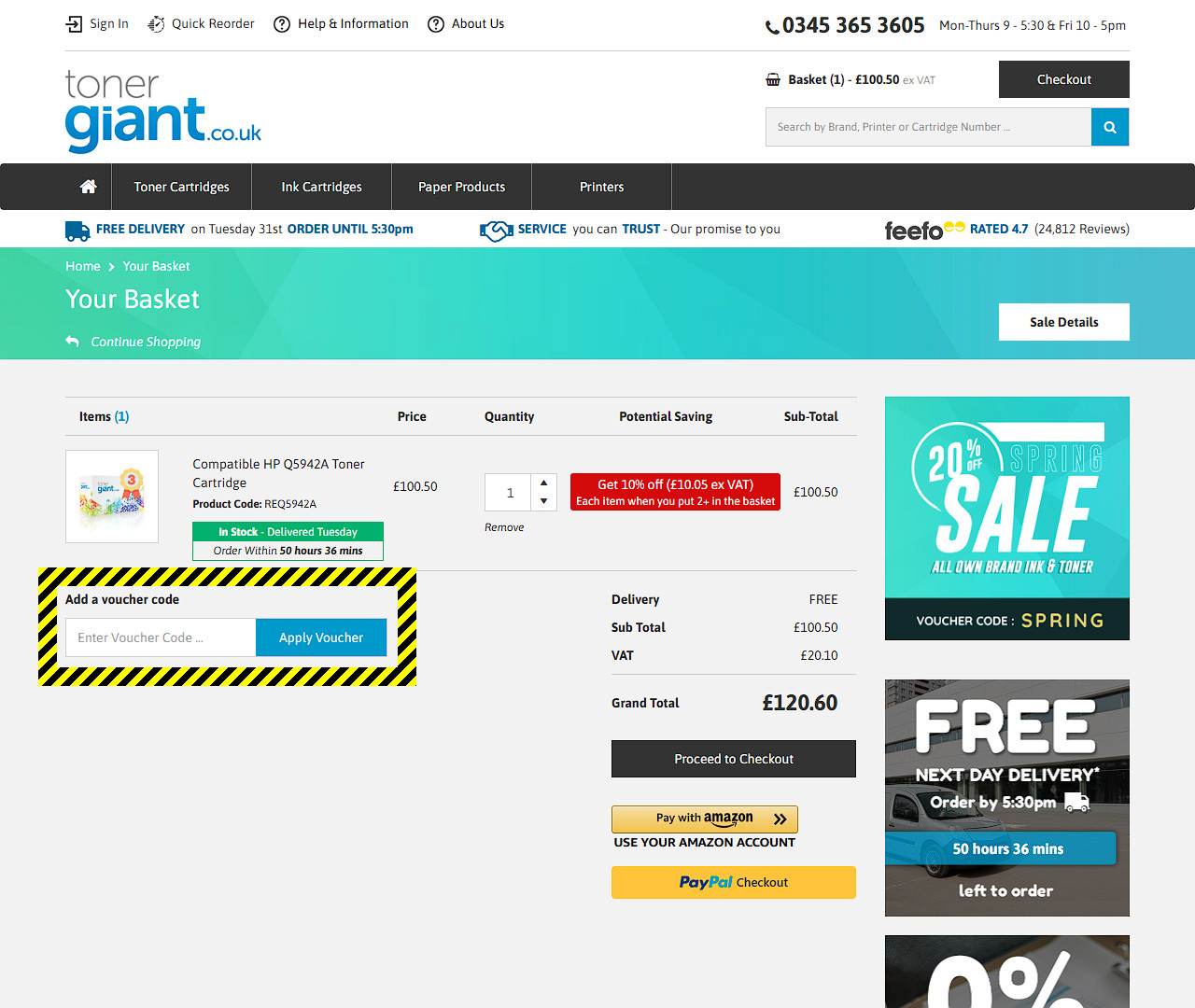Viewport: 1195px width, 1008px height.
Task: Click the HP Q5942A toner product thumbnail
Action: click(111, 496)
